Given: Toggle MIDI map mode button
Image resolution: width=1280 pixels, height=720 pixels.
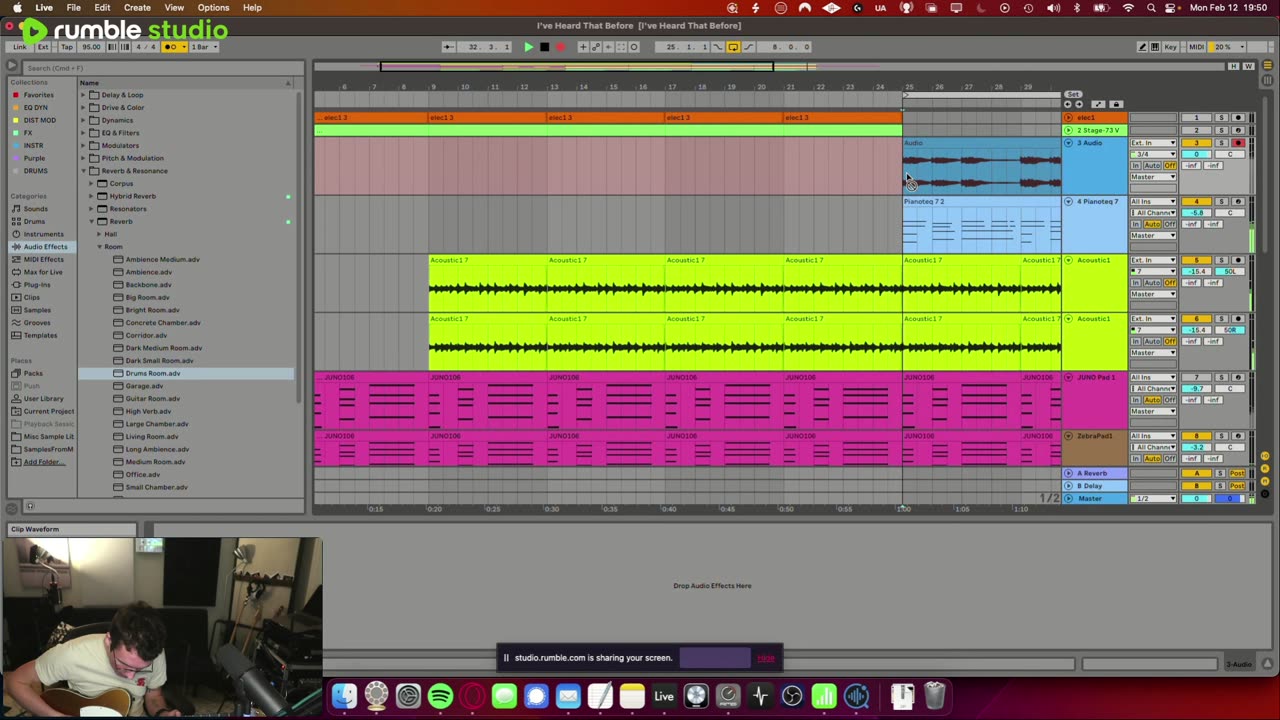Looking at the screenshot, I should pos(1197,47).
